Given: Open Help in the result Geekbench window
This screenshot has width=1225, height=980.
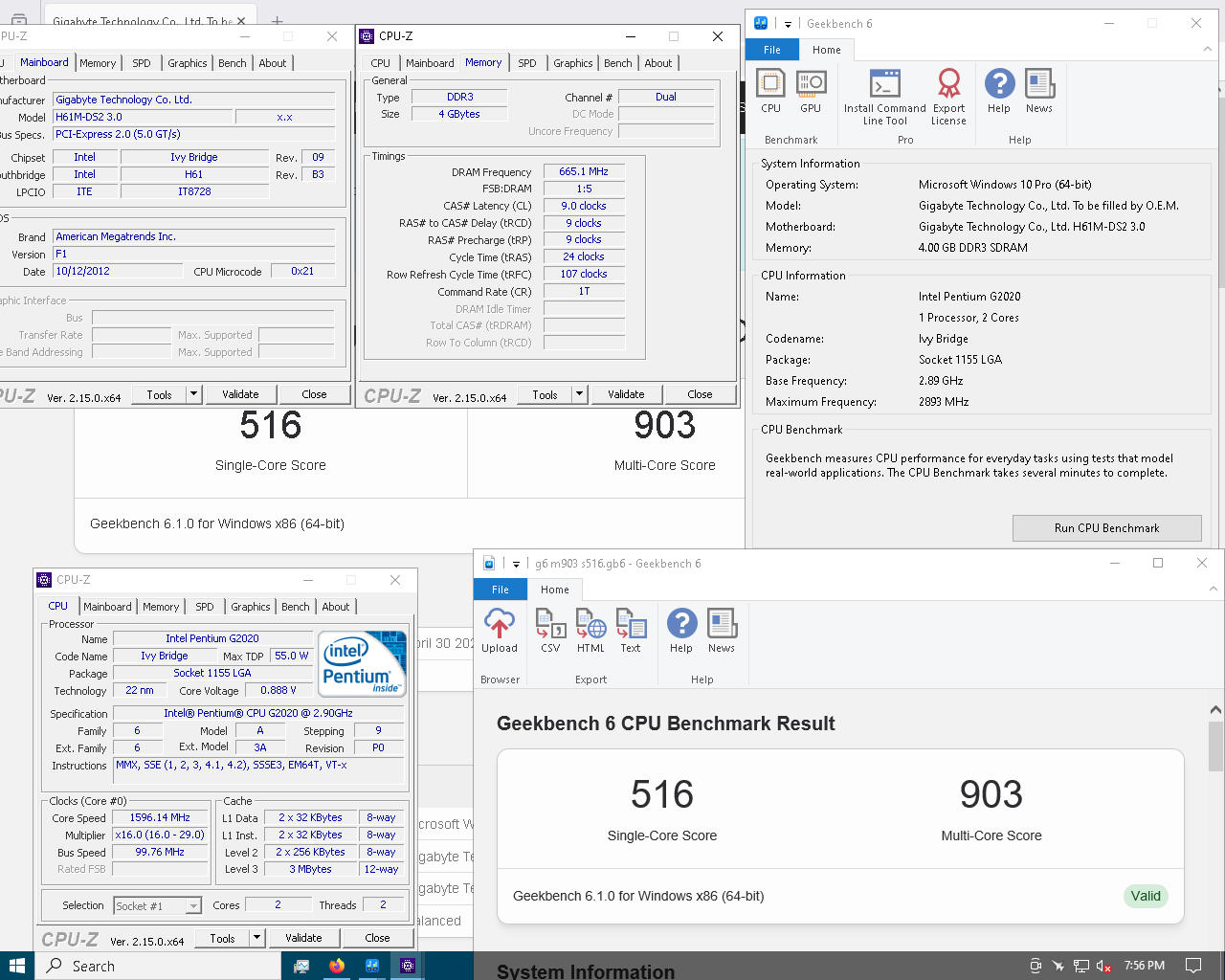Looking at the screenshot, I should click(681, 632).
